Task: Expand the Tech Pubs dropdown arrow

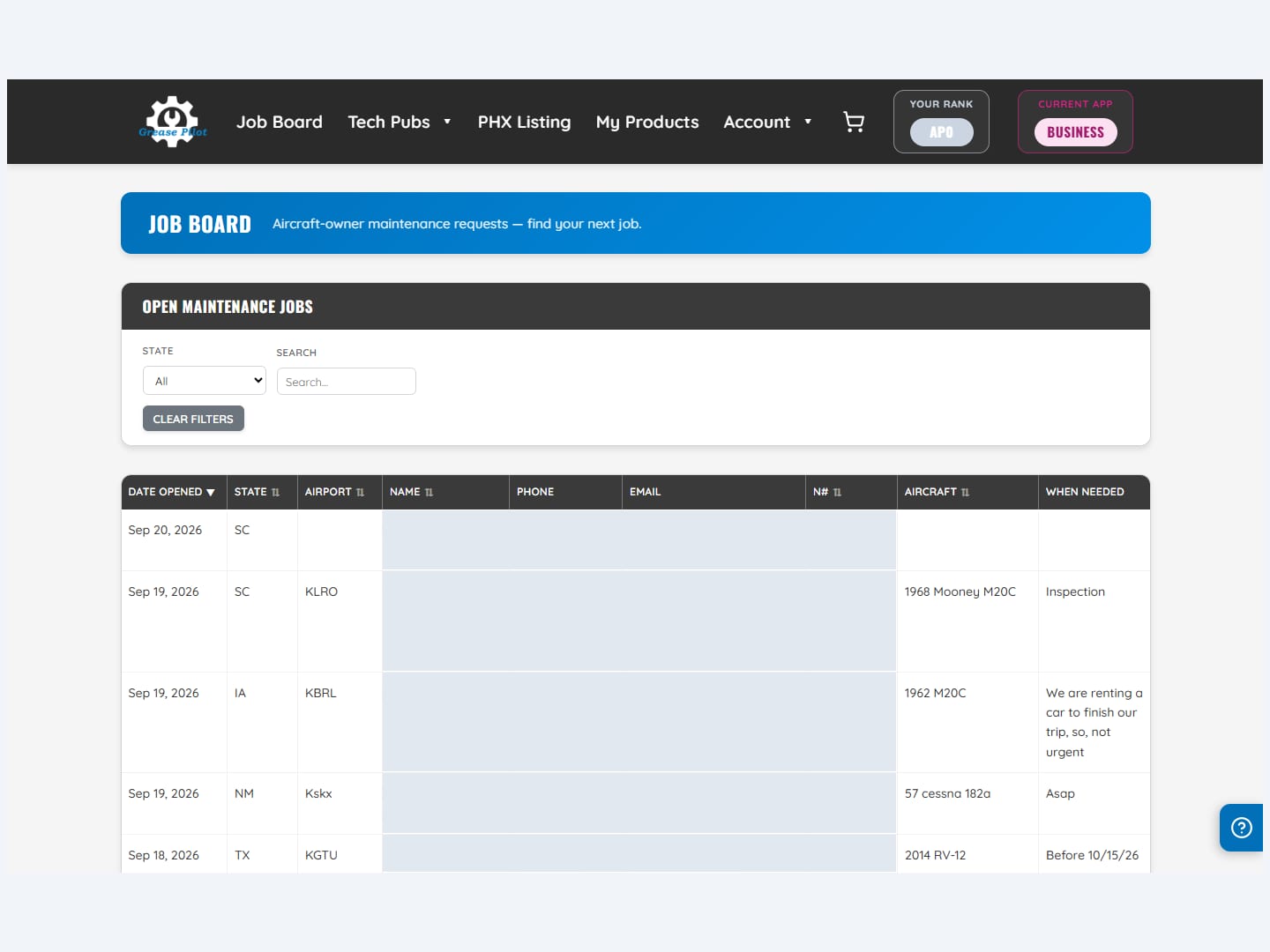Action: pos(447,122)
